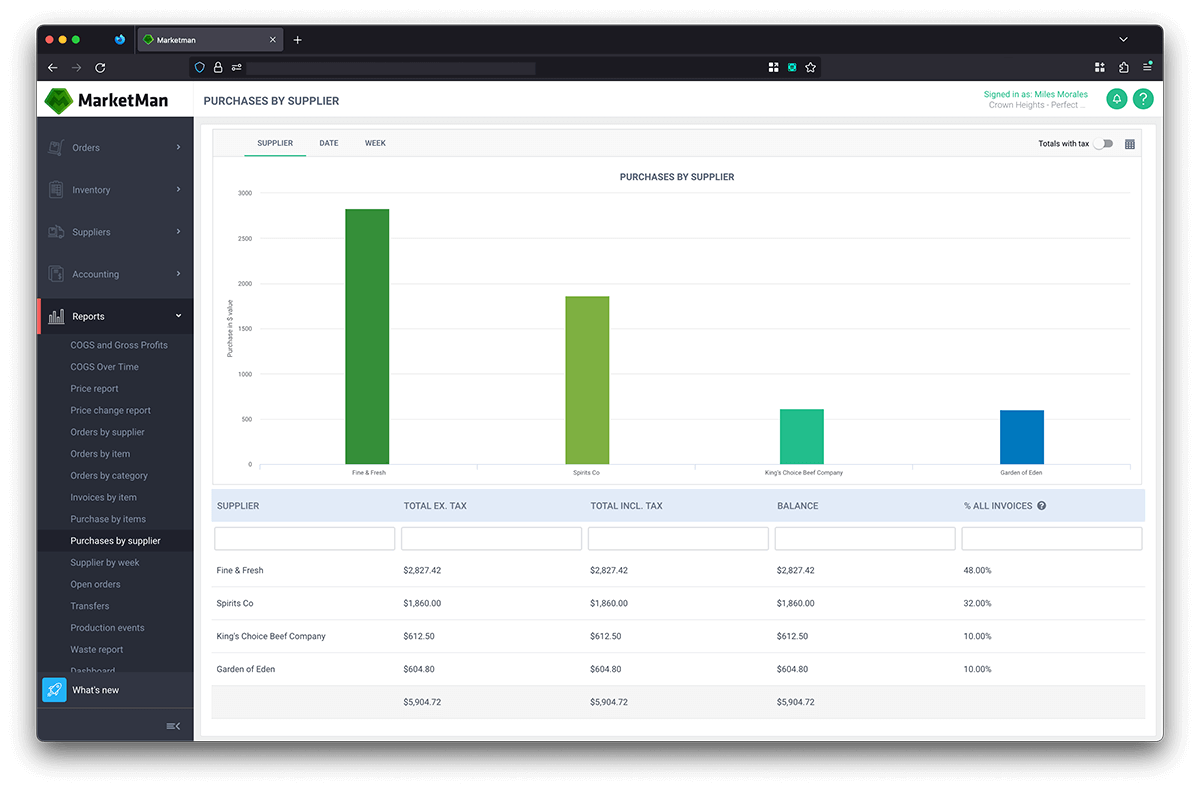Click the Signed in as Miles Morales link
Viewport: 1200px width, 790px height.
[1035, 94]
